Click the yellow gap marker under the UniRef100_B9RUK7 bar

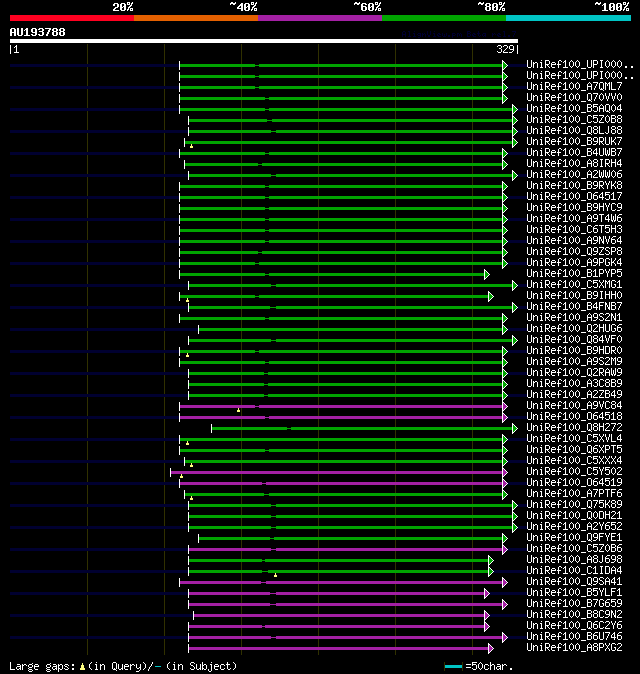192,147
